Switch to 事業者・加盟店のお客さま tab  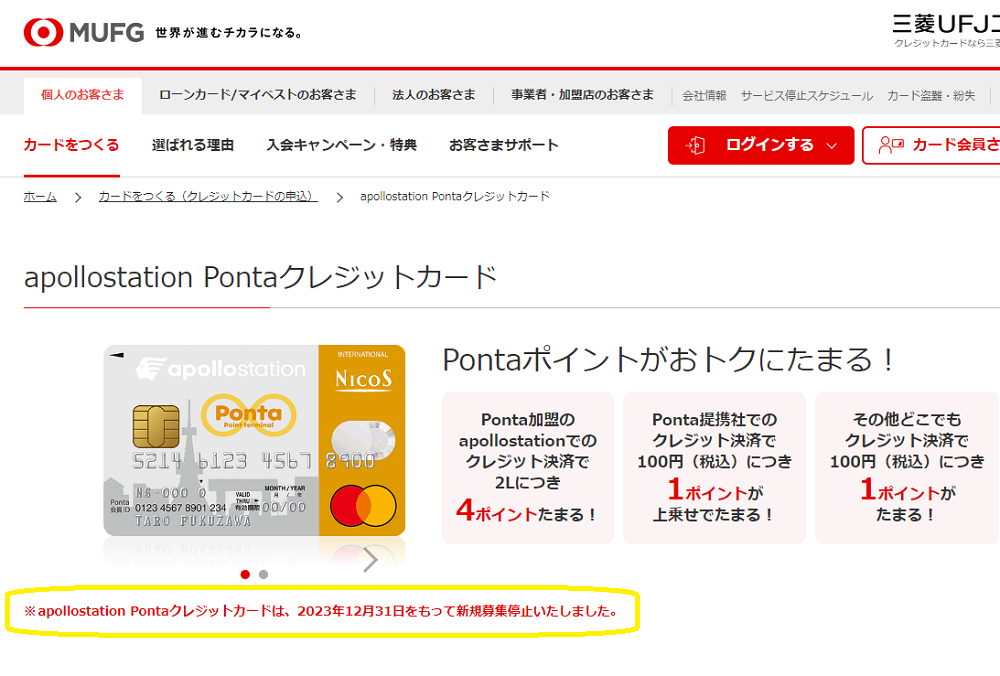(x=582, y=95)
